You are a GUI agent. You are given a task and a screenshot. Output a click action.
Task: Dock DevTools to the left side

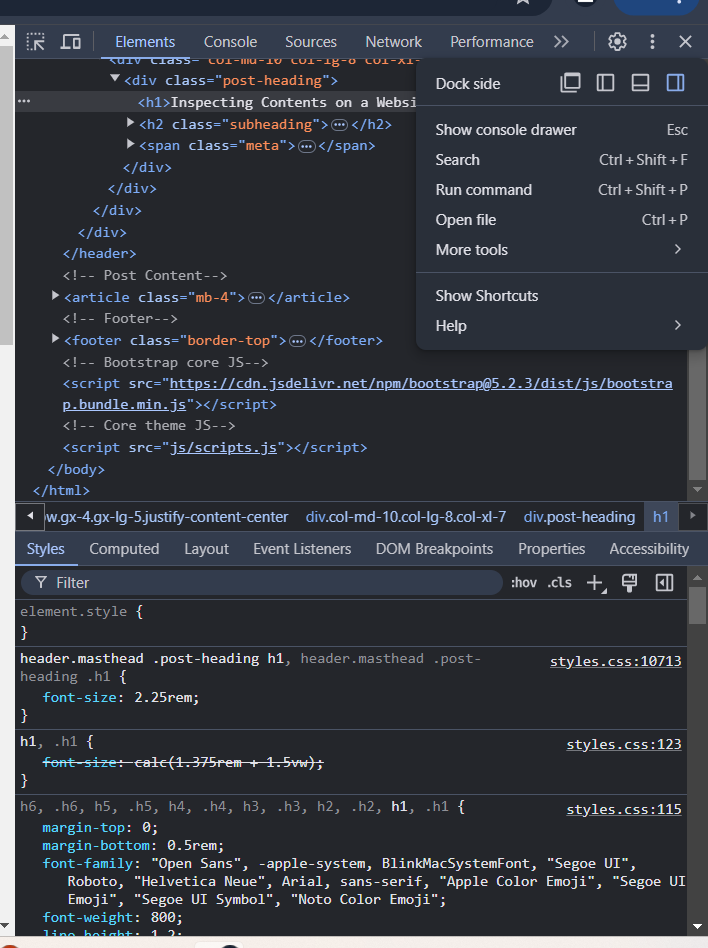(x=605, y=83)
